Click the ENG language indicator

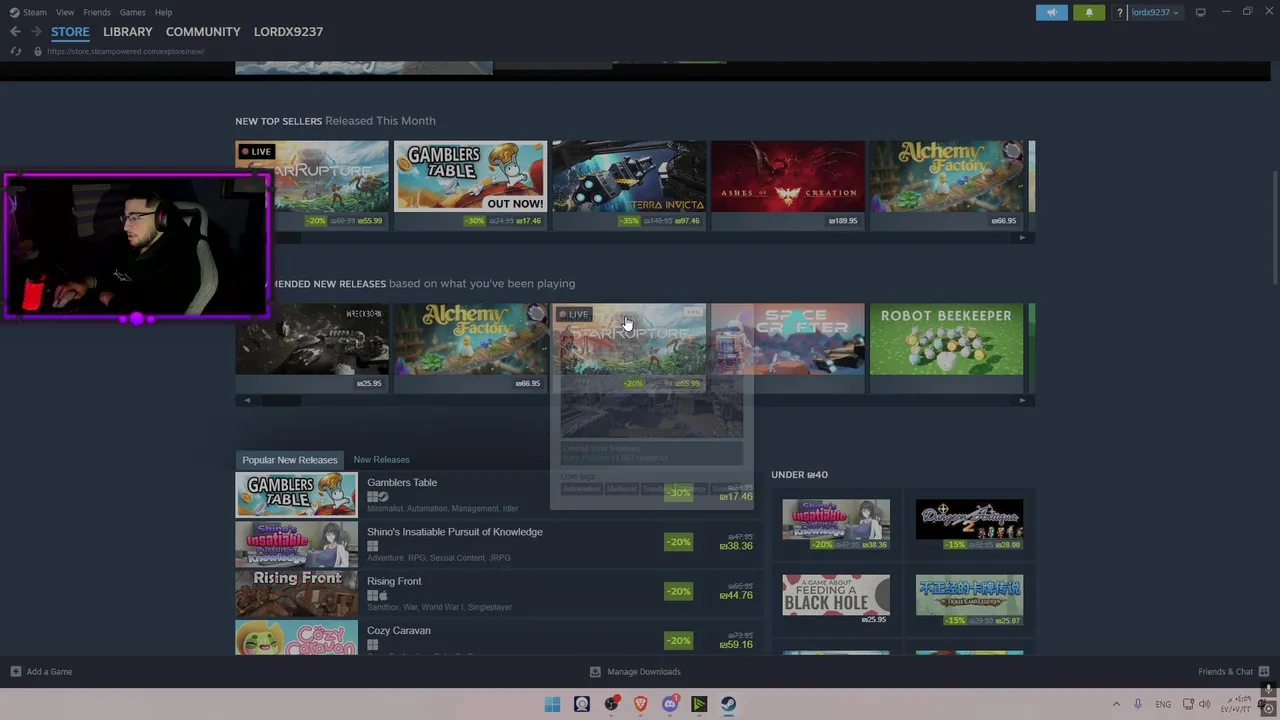click(1163, 705)
